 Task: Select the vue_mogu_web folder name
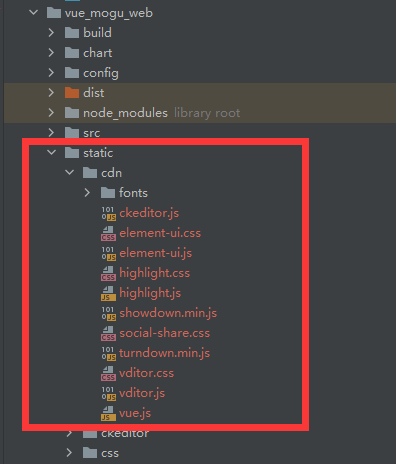(109, 13)
